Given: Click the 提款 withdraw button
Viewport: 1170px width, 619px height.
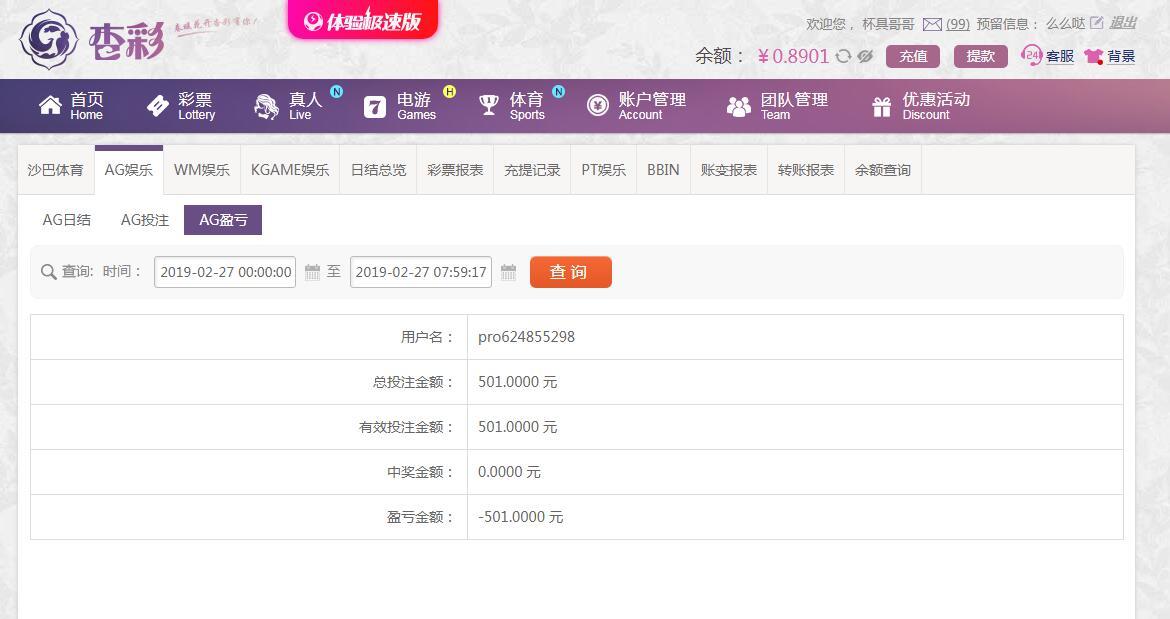Looking at the screenshot, I should [x=980, y=56].
